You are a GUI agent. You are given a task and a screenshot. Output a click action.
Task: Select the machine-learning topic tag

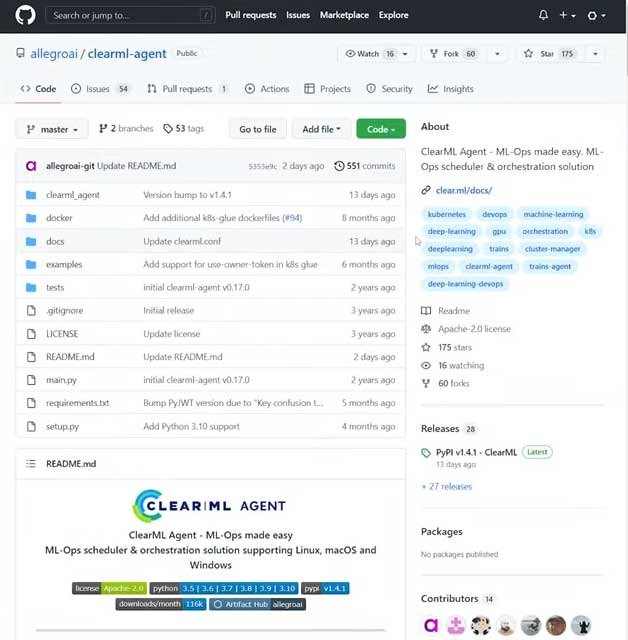pyautogui.click(x=553, y=214)
